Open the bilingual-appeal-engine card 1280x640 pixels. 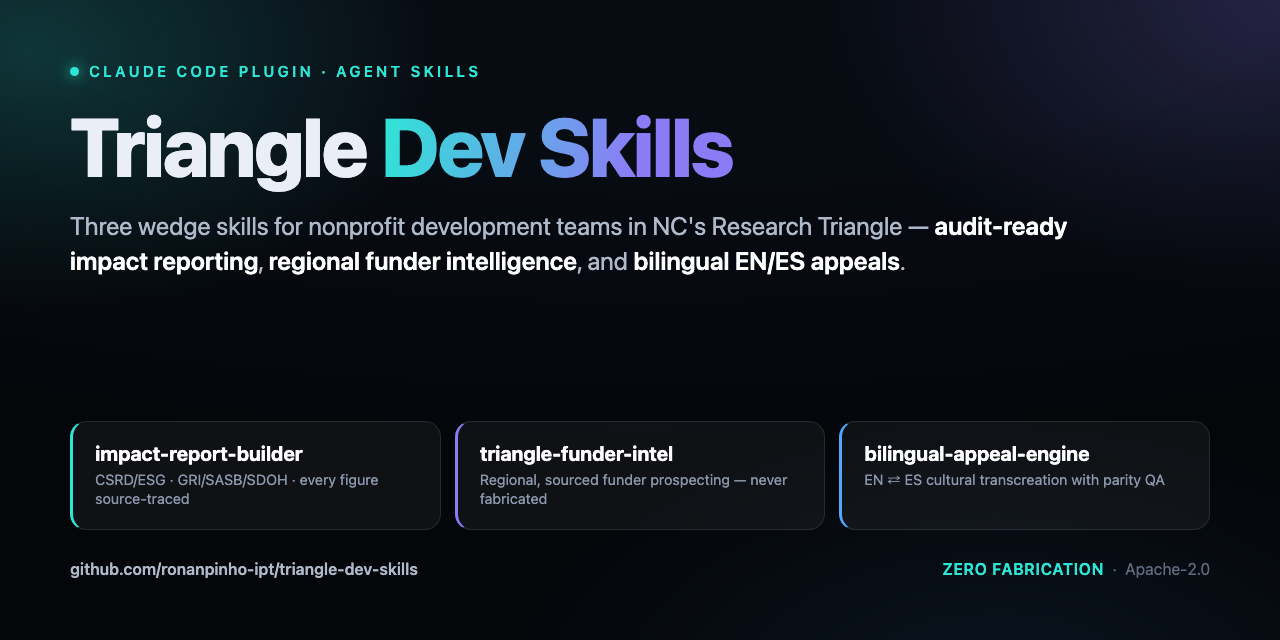(x=1024, y=475)
